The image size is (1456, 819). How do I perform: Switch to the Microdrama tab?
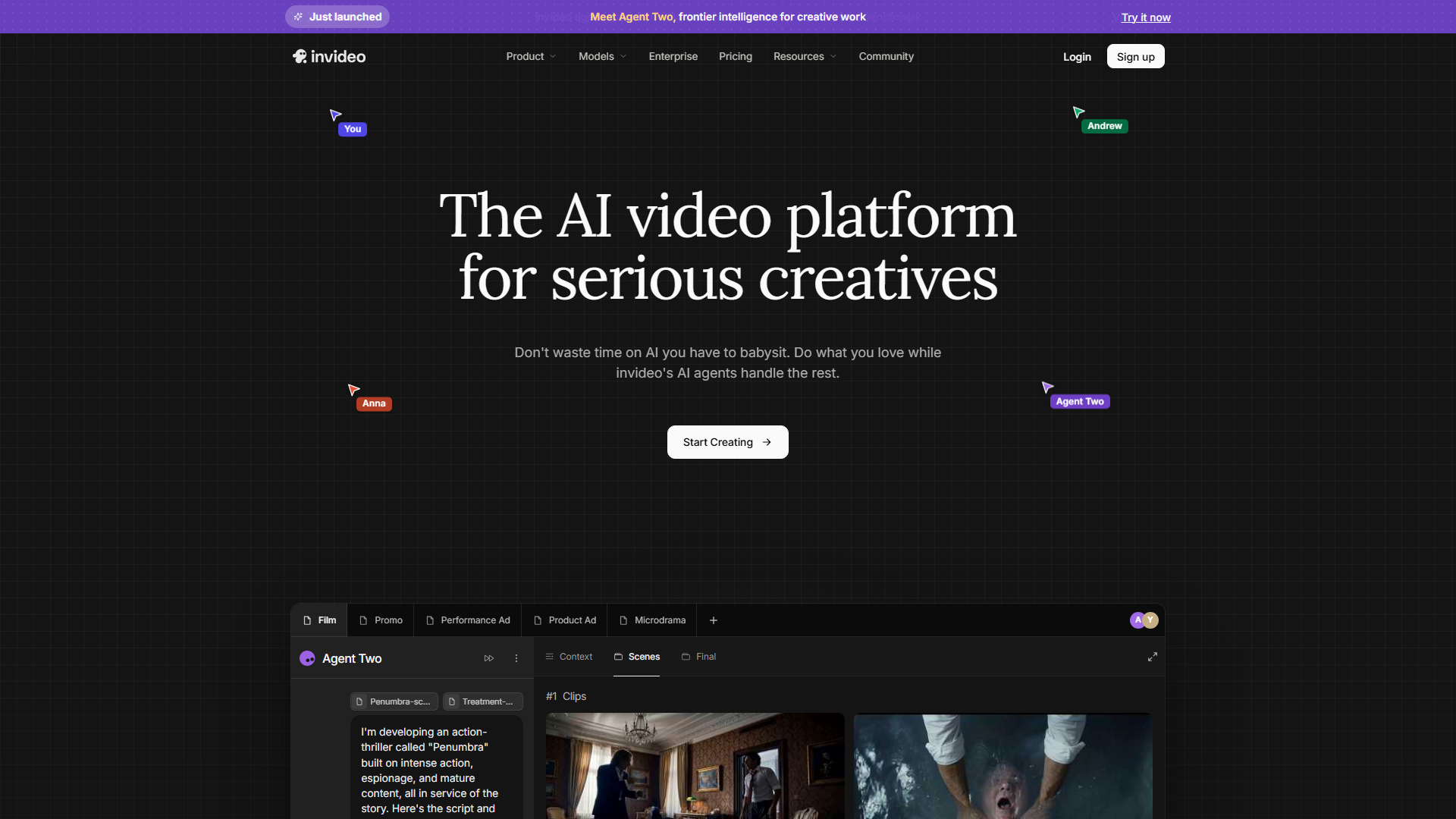click(x=652, y=620)
